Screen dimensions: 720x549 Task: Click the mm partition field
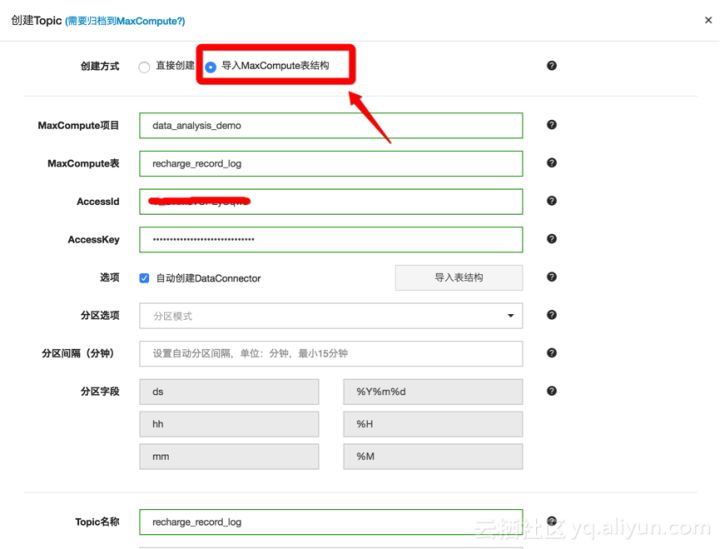pyautogui.click(x=229, y=456)
